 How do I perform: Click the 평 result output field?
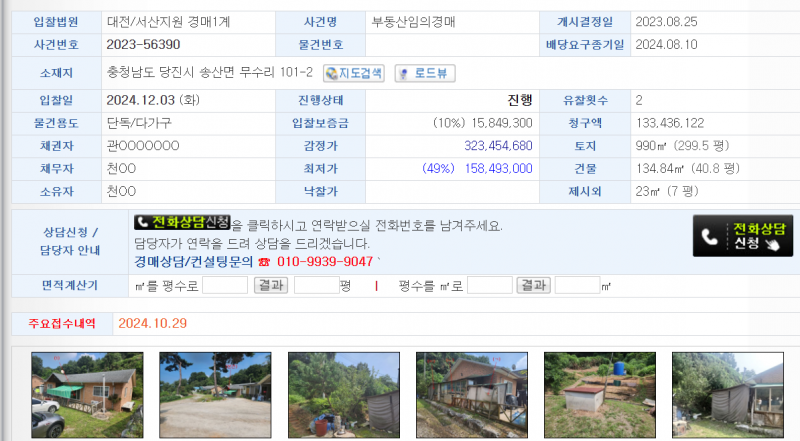316,285
